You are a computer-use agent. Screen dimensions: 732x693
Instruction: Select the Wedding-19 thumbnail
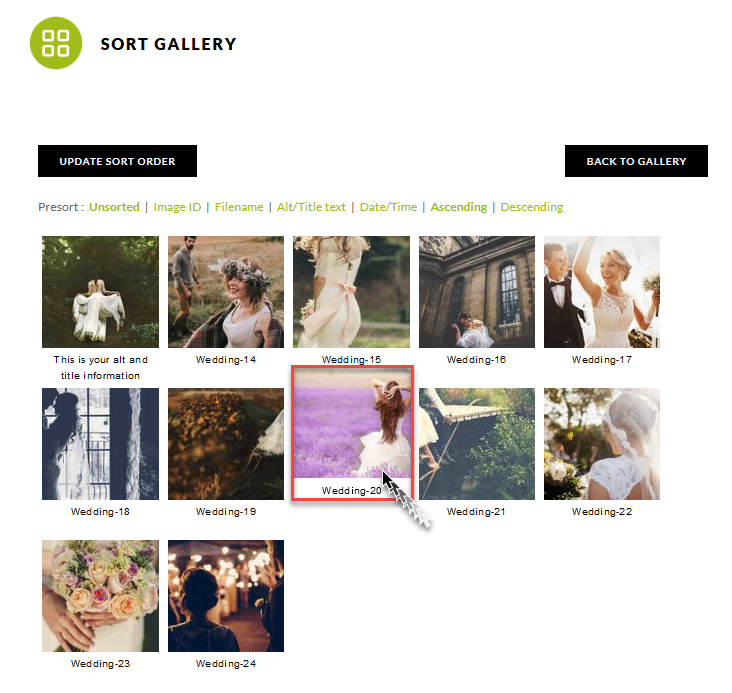[226, 444]
